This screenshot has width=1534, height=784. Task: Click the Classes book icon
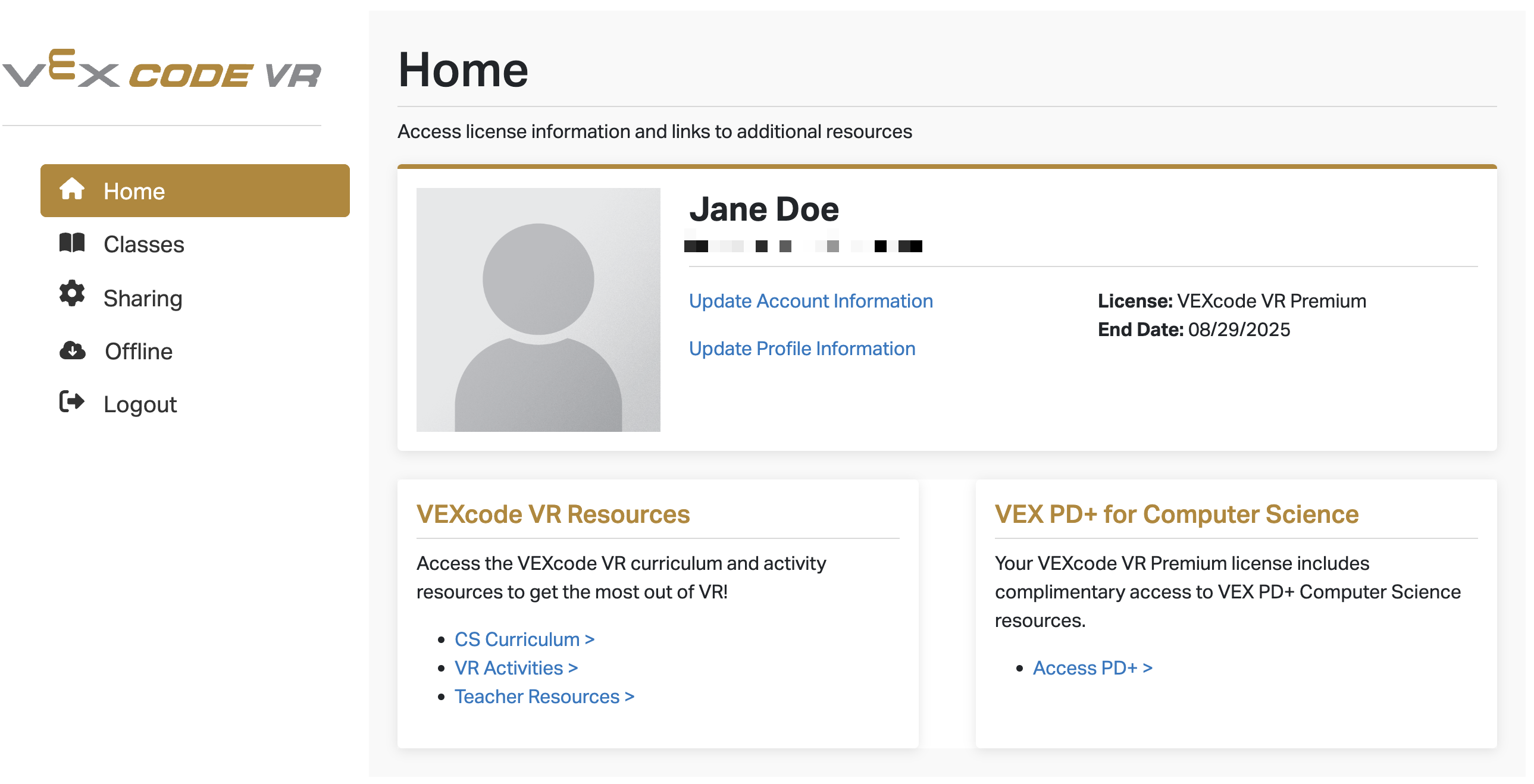tap(72, 243)
